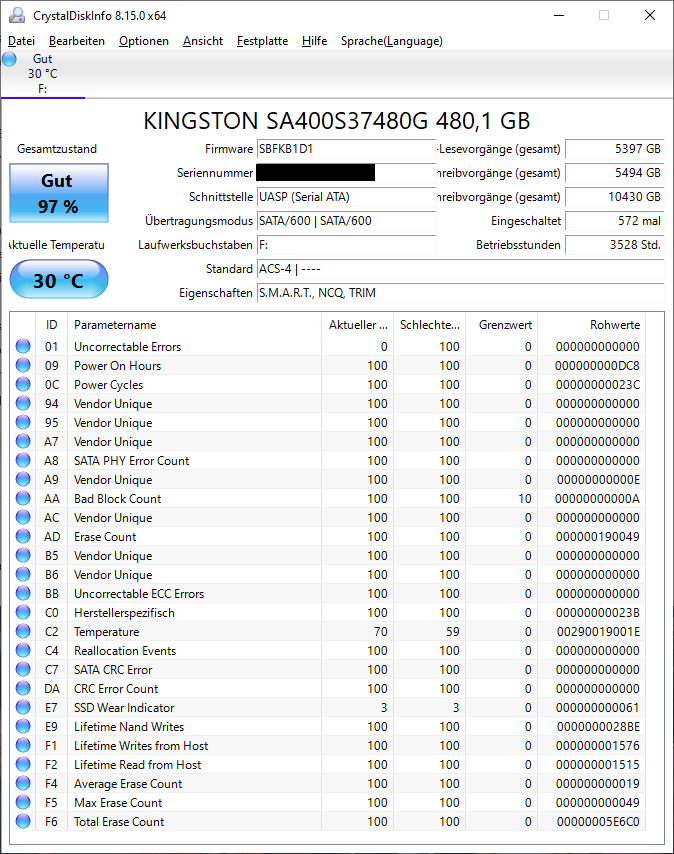Image resolution: width=674 pixels, height=854 pixels.
Task: Open the Sprache(Language) menu
Action: [x=391, y=41]
